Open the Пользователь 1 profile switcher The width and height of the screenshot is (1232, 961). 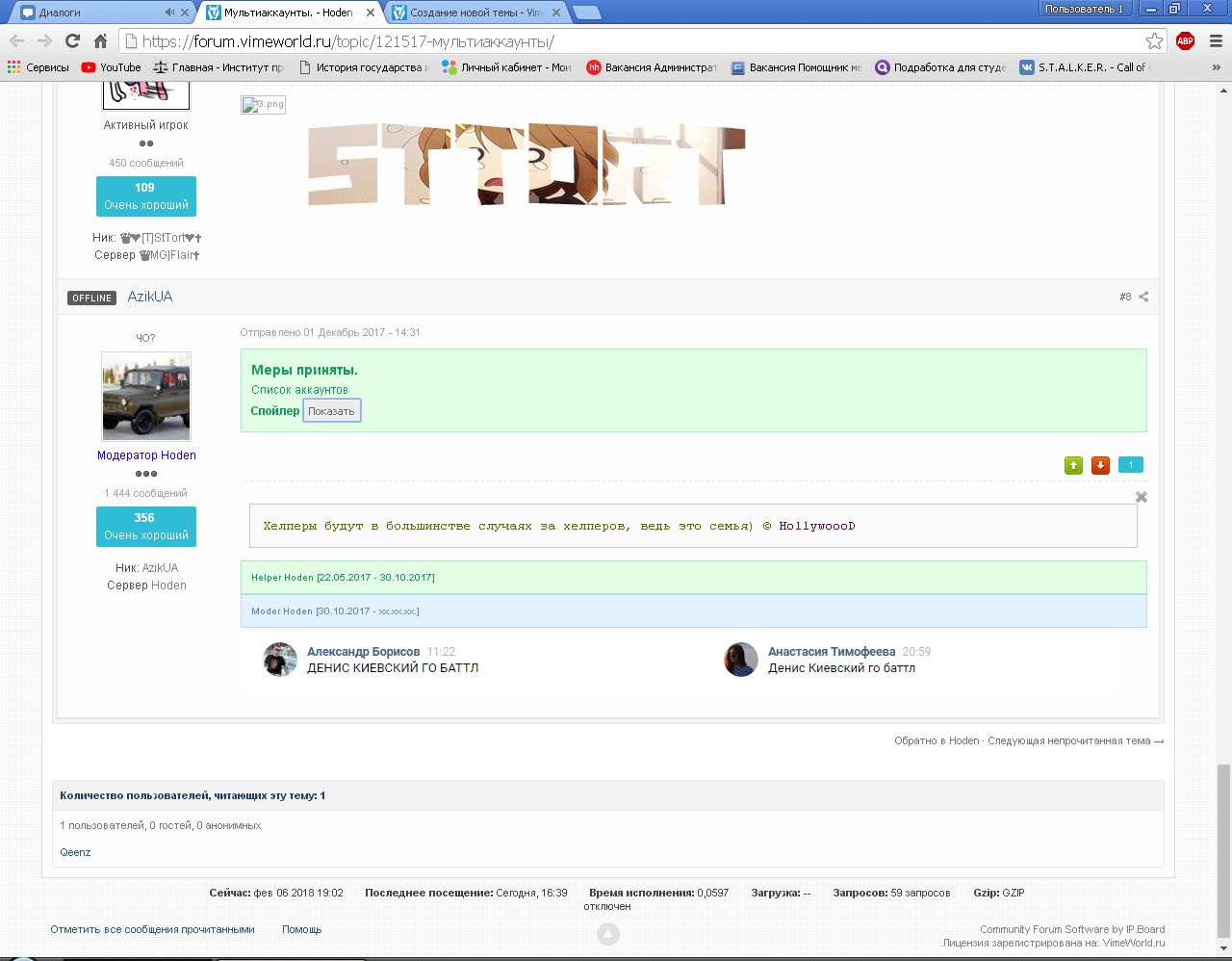pos(1084,9)
